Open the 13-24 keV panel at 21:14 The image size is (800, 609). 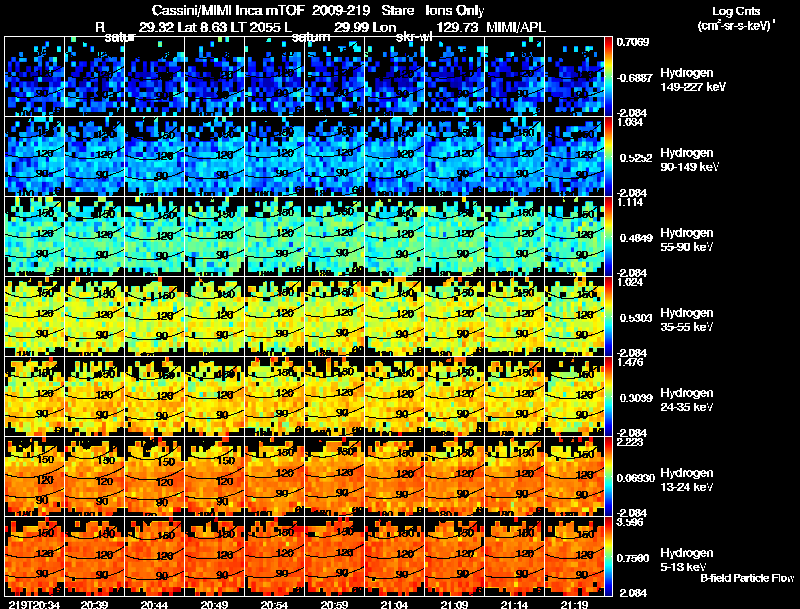click(x=514, y=477)
